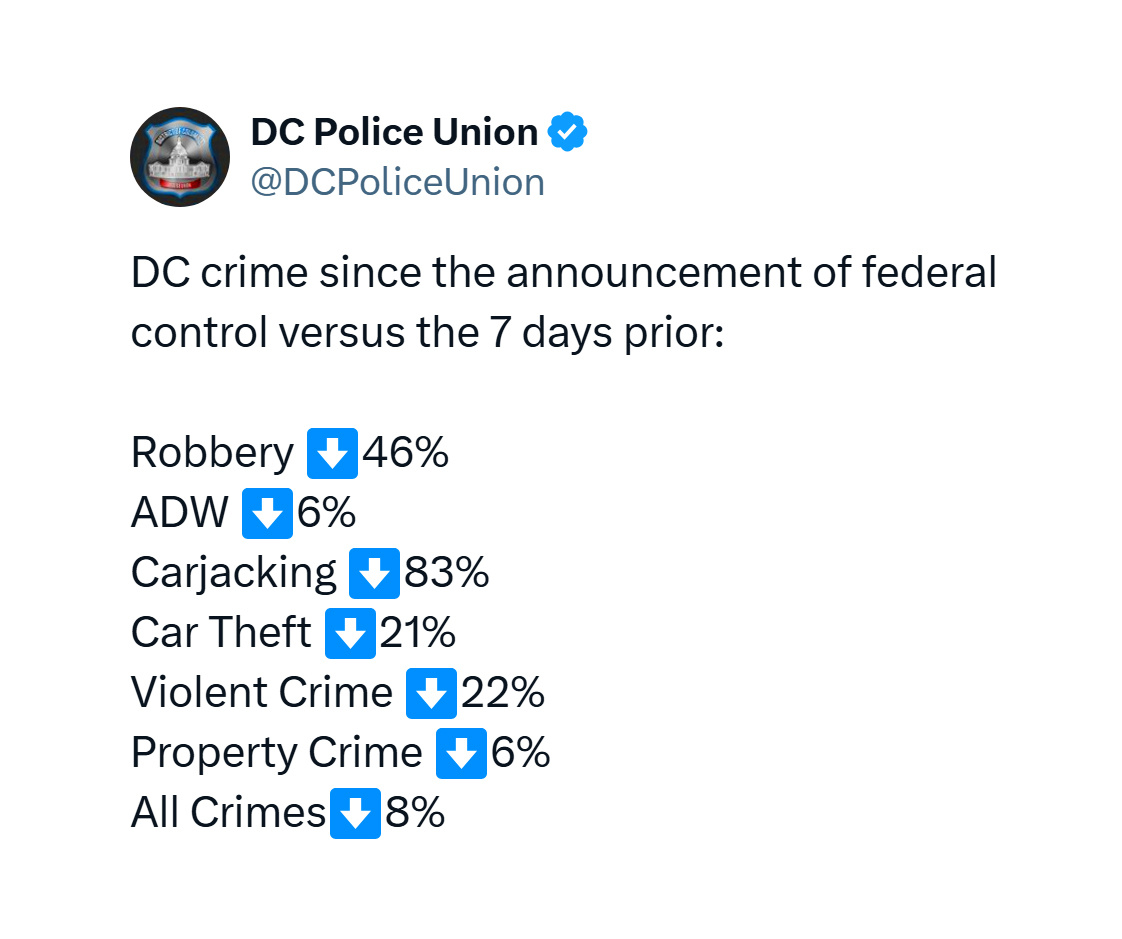Click the Carjacking 83% figure
Viewport: 1122px width, 939px height.
(447, 573)
